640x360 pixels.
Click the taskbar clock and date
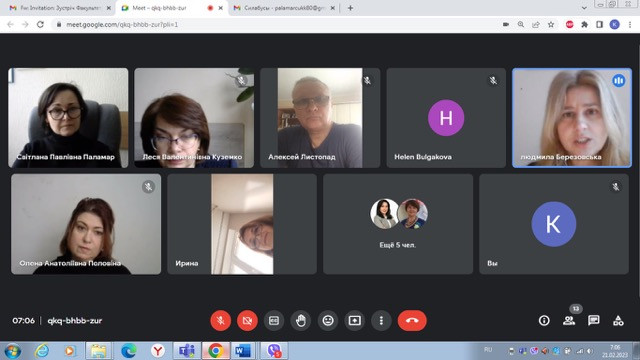click(x=615, y=351)
